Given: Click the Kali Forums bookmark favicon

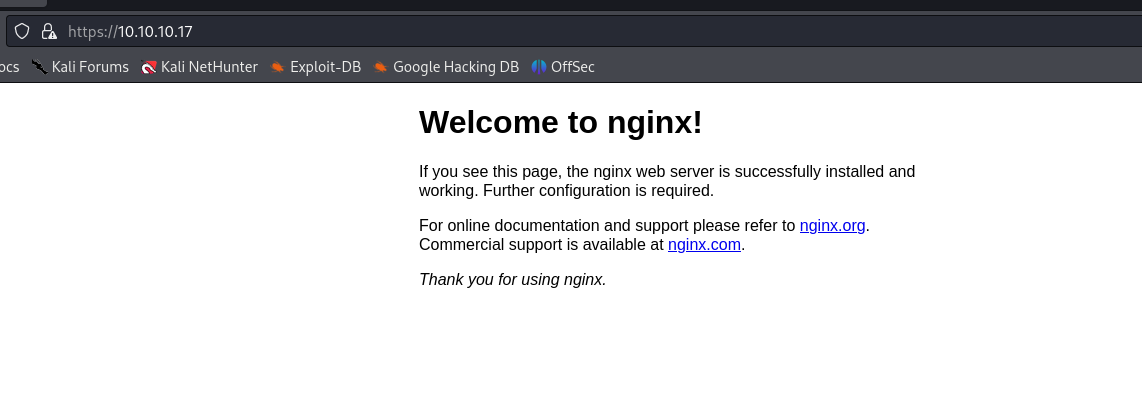Looking at the screenshot, I should coord(40,67).
